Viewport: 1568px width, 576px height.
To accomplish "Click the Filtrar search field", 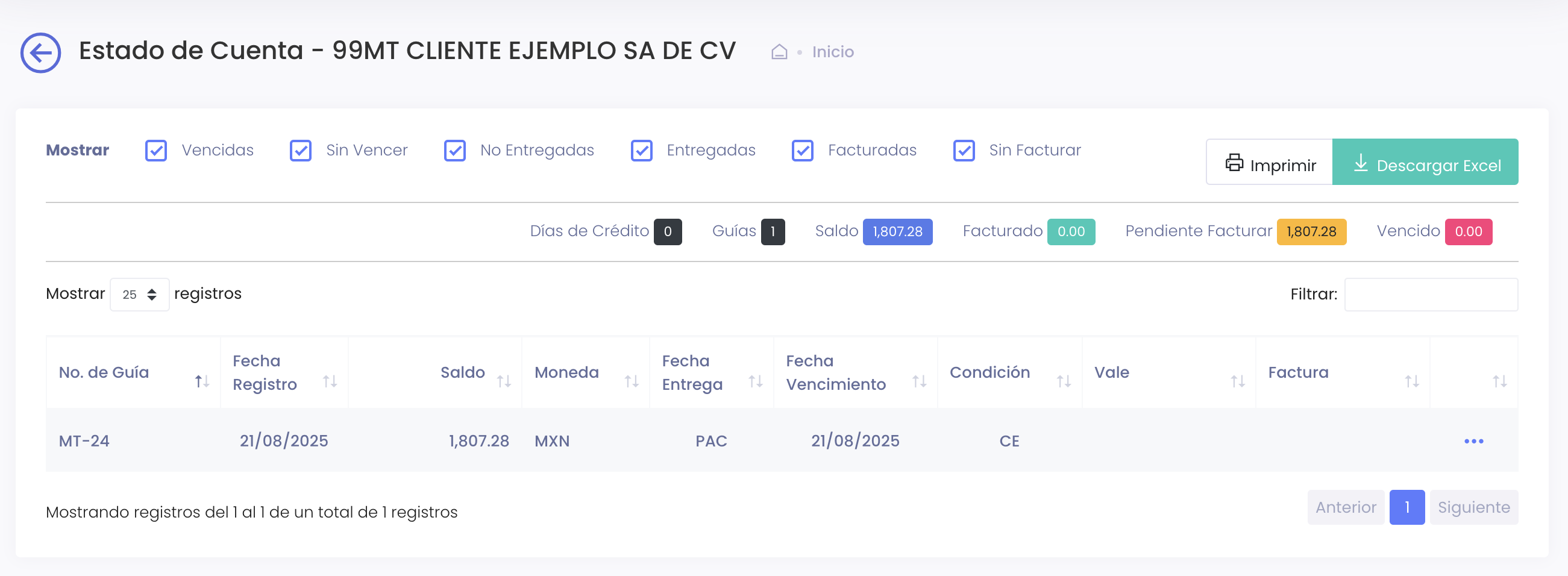I will 1431,294.
